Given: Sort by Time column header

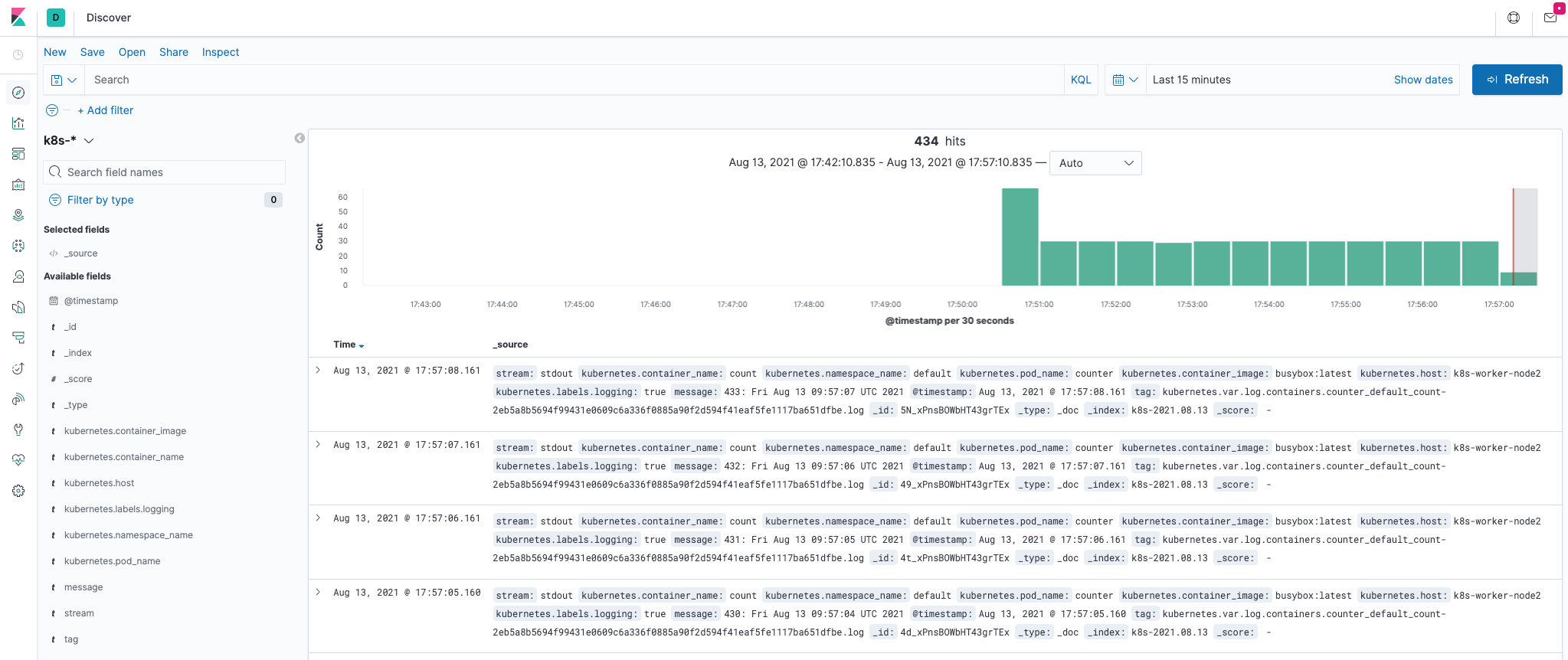Looking at the screenshot, I should [x=349, y=345].
